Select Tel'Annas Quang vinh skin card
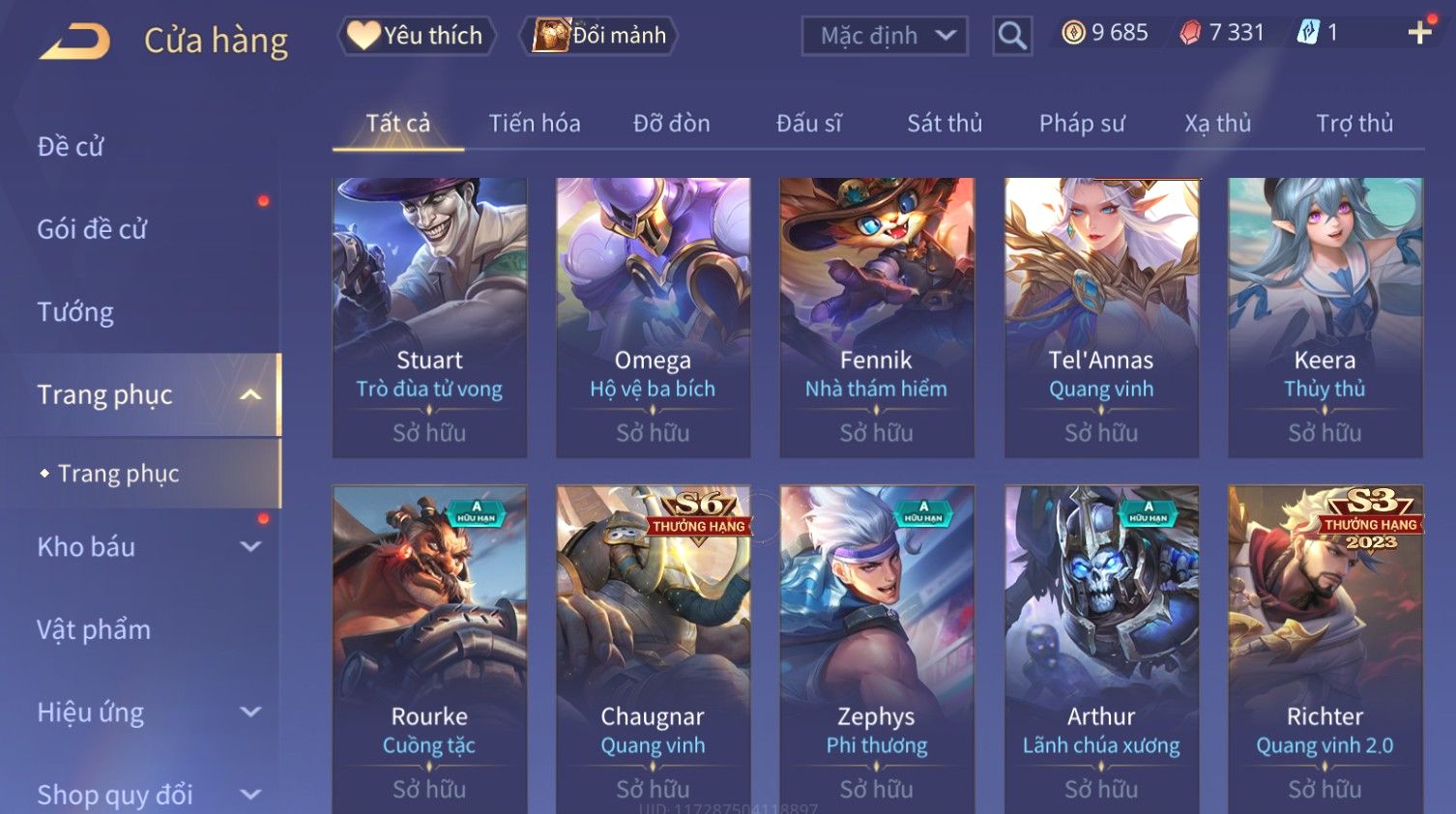The height and width of the screenshot is (814, 1456). point(1101,317)
